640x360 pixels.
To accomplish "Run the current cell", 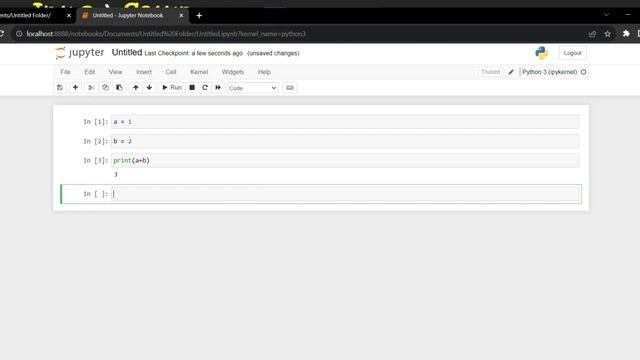I will tap(172, 87).
